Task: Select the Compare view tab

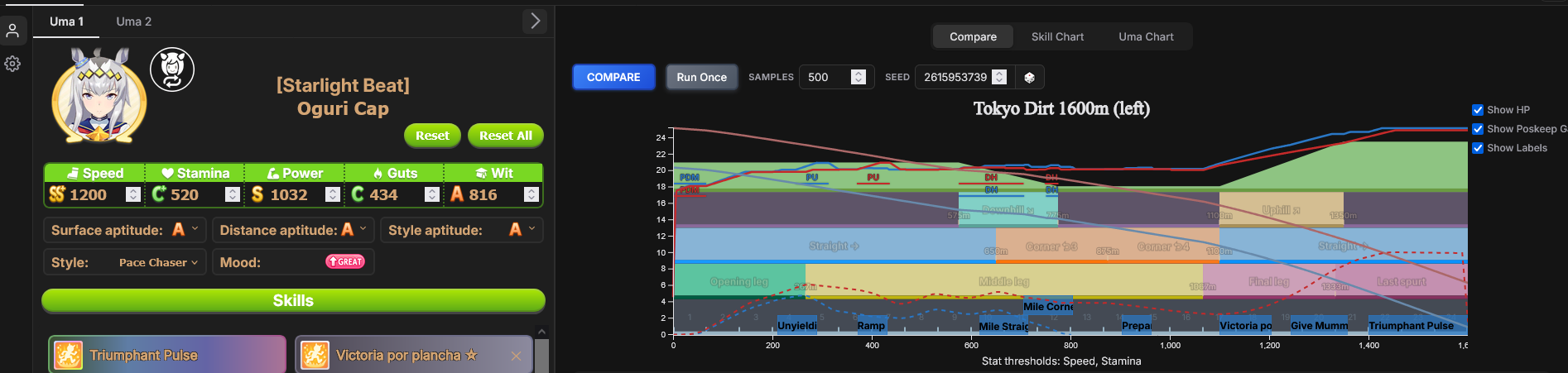Action: [x=973, y=36]
